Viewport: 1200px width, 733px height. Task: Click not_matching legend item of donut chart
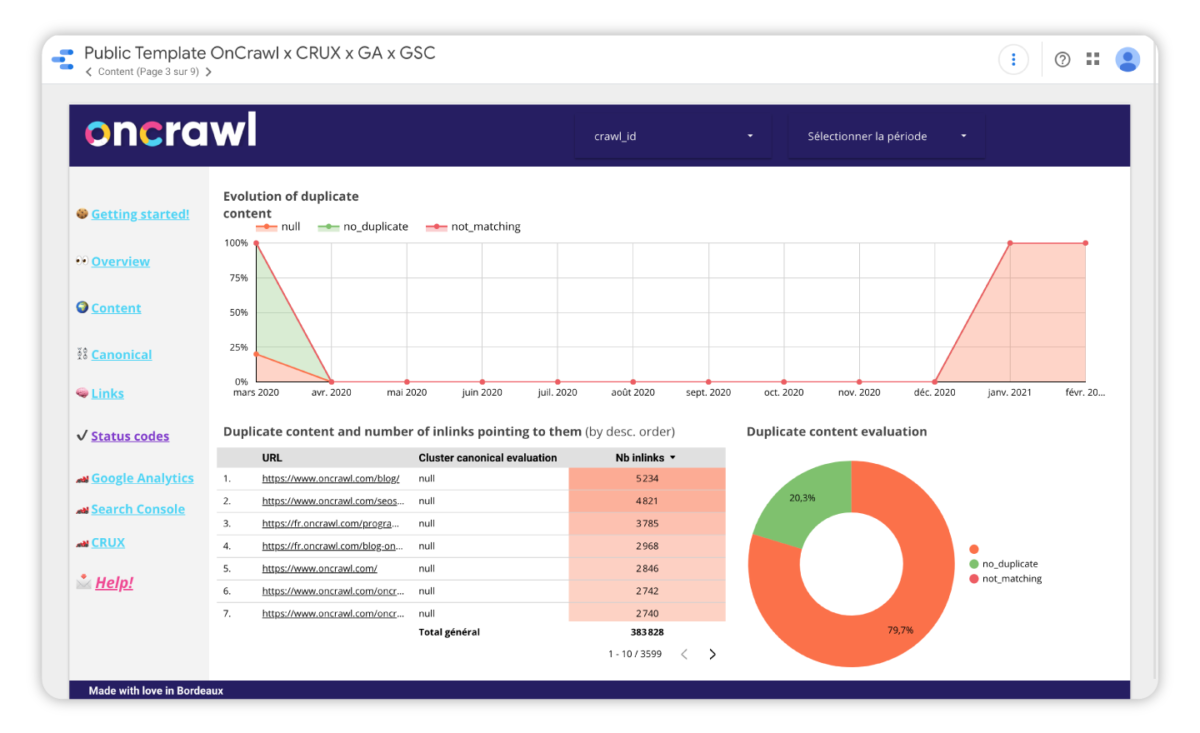(1005, 579)
